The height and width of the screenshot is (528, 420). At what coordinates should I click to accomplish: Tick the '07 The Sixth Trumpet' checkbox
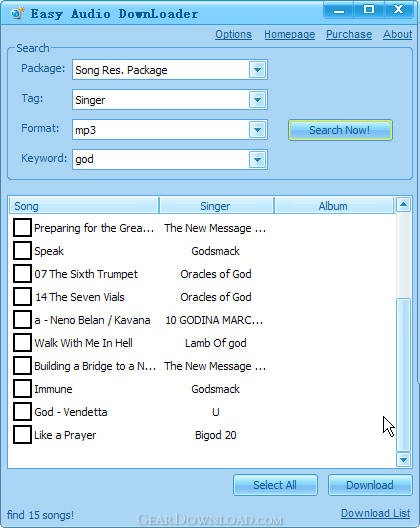click(22, 273)
